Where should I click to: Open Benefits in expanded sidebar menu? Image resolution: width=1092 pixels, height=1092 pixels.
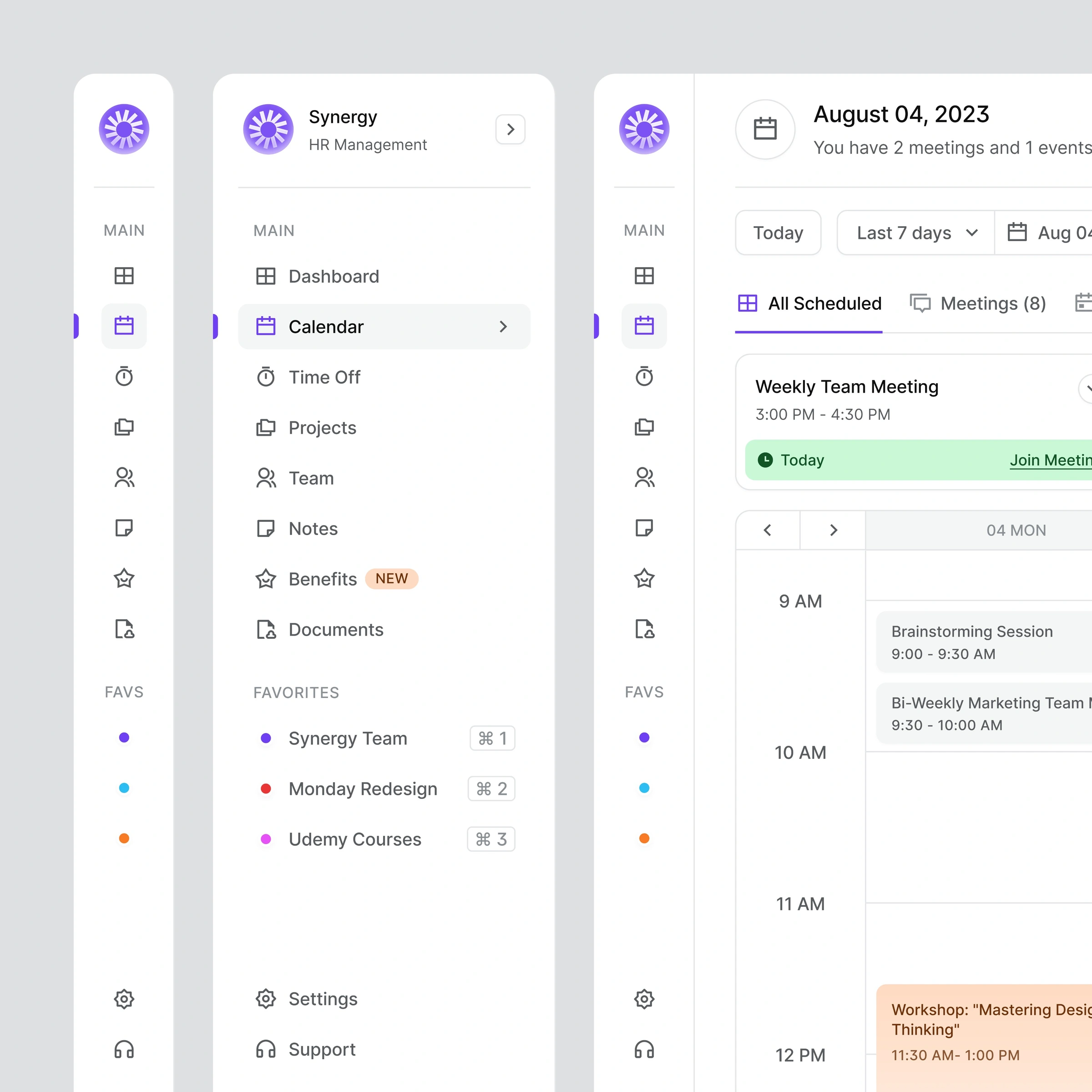(384, 578)
